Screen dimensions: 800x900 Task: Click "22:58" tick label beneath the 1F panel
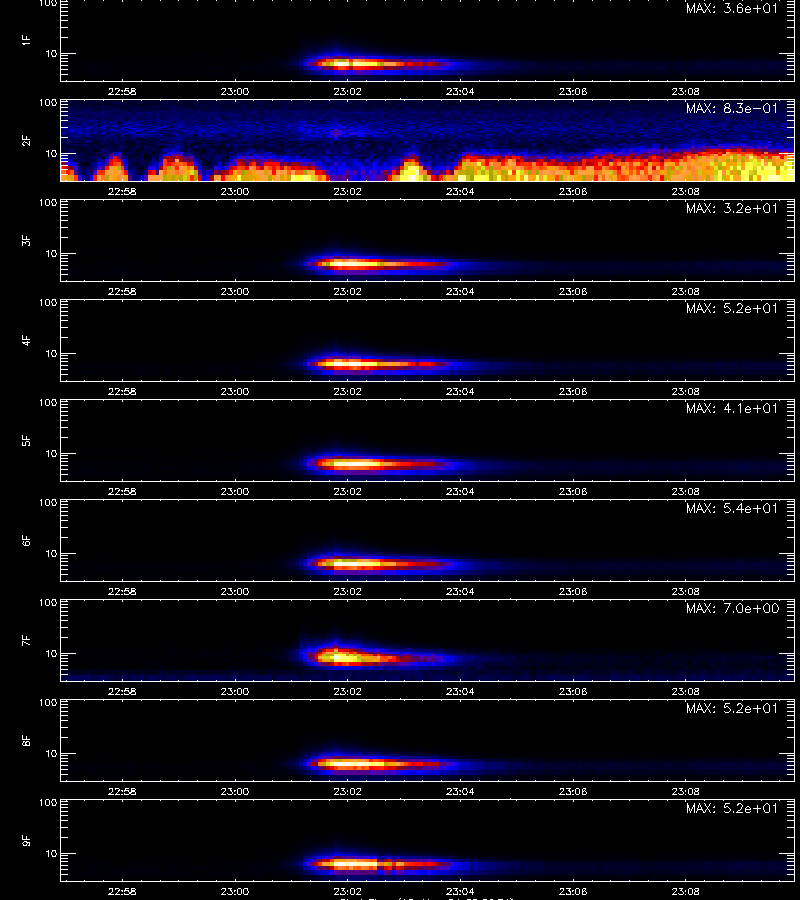click(x=122, y=91)
